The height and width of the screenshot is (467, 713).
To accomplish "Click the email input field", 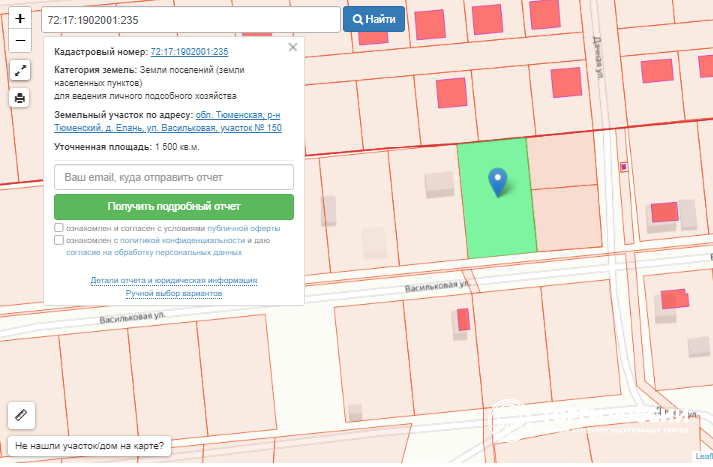I will pos(174,177).
